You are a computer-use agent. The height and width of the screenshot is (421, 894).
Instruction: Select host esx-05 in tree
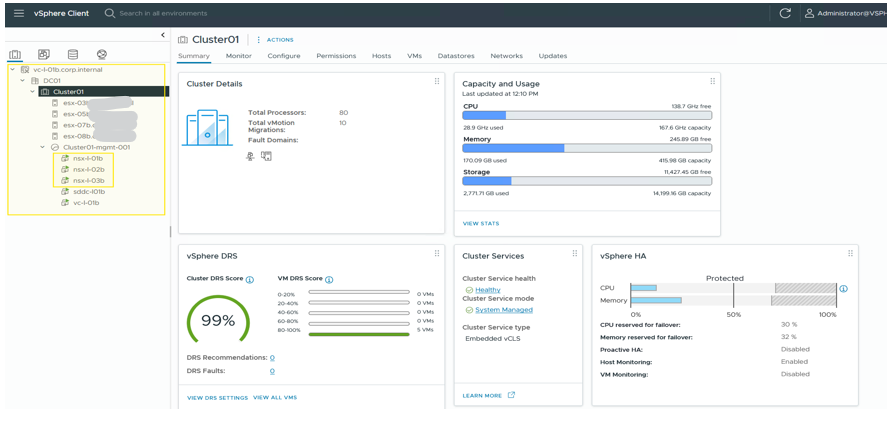(75, 114)
